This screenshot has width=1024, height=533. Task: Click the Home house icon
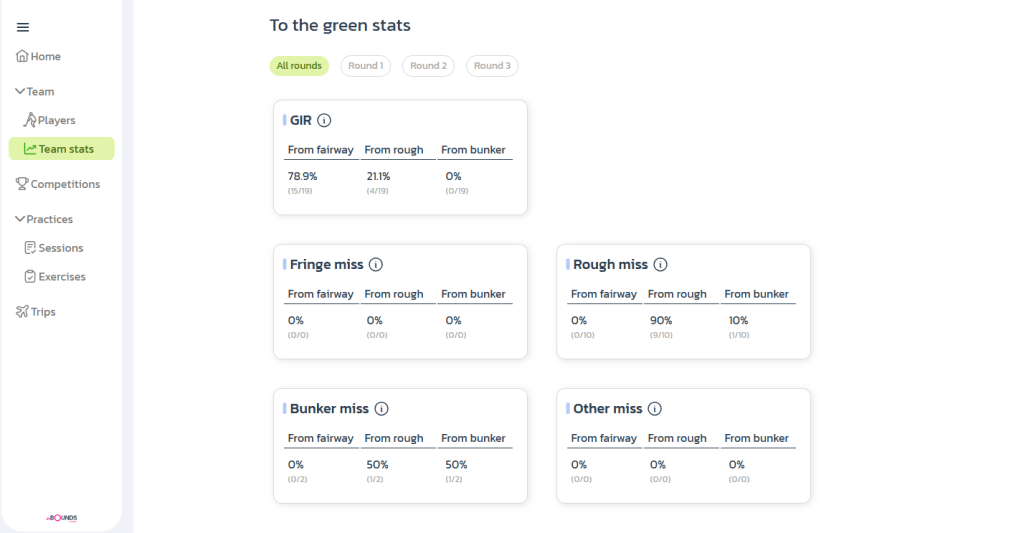point(22,57)
